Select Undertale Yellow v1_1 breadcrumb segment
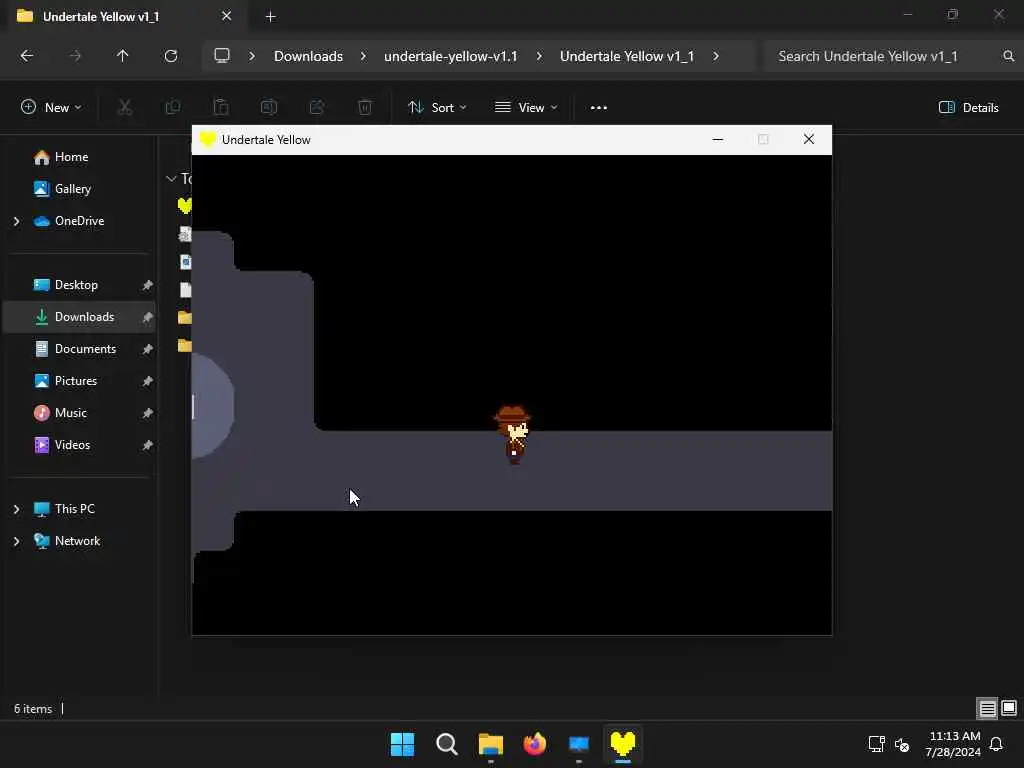 [x=627, y=56]
